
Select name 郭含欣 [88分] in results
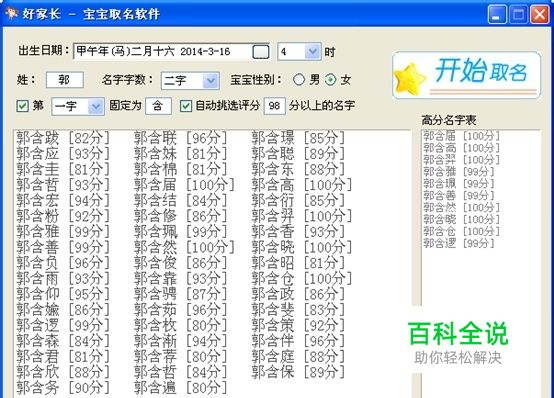[63, 372]
